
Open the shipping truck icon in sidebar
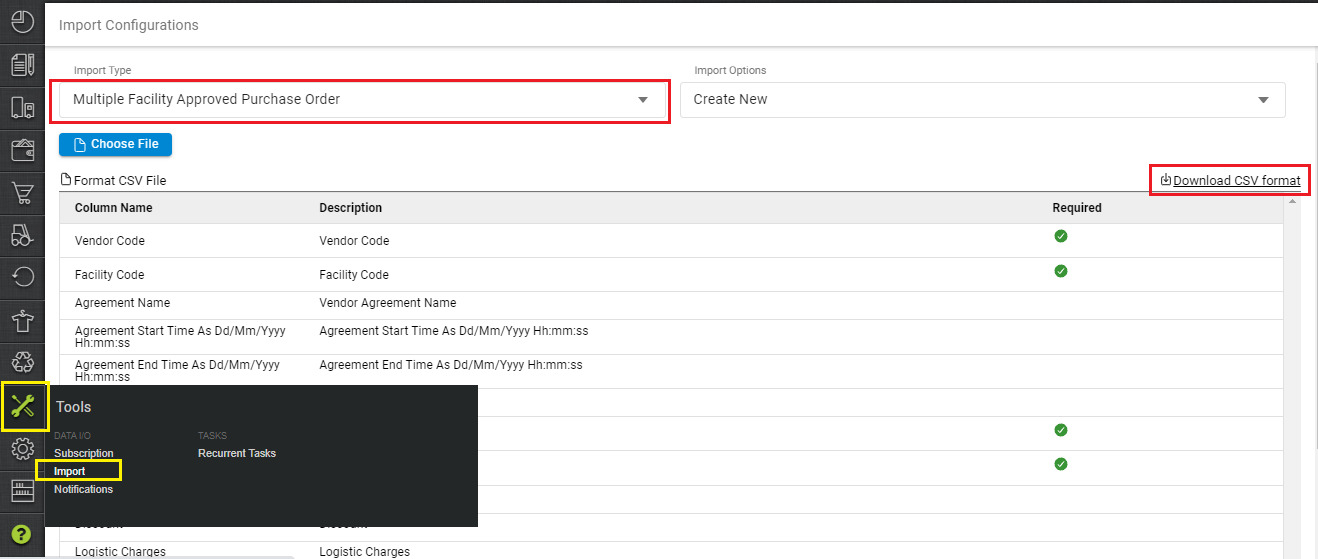(x=22, y=108)
